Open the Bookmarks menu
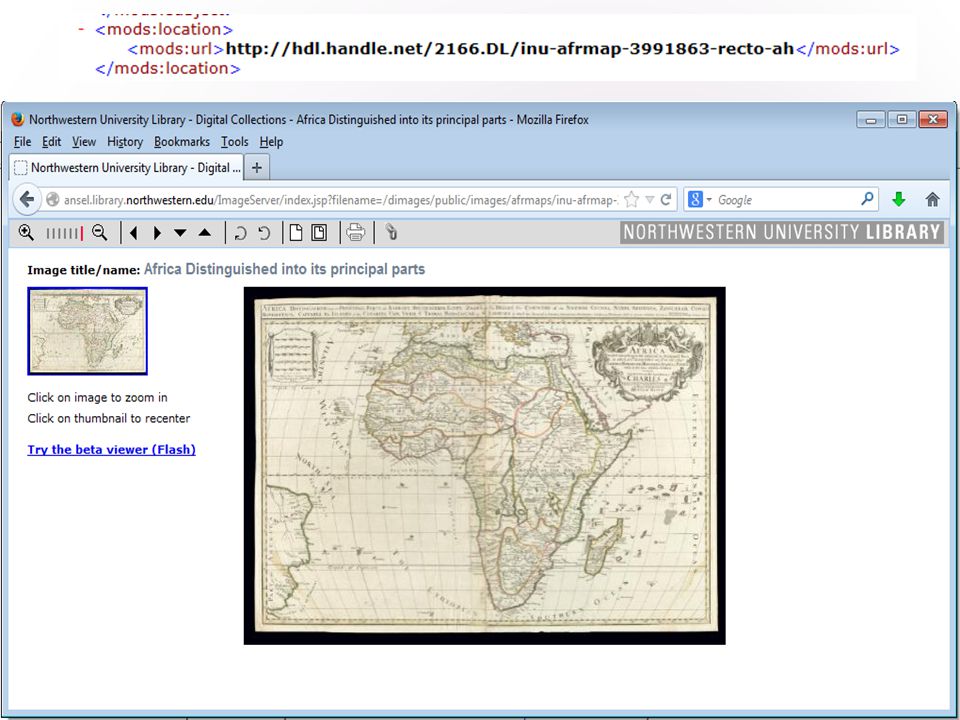 coord(182,142)
